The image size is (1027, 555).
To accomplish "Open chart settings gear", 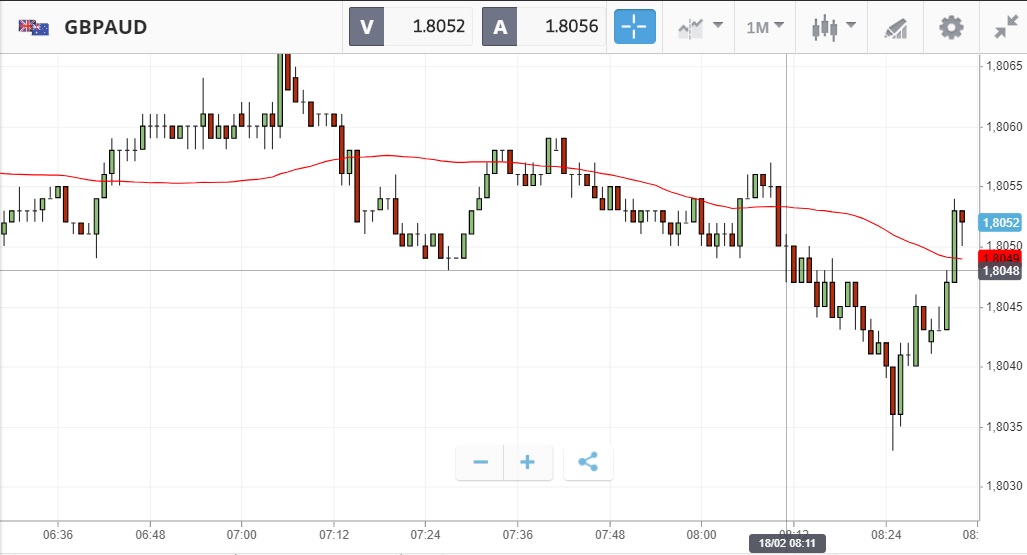I will click(x=951, y=27).
